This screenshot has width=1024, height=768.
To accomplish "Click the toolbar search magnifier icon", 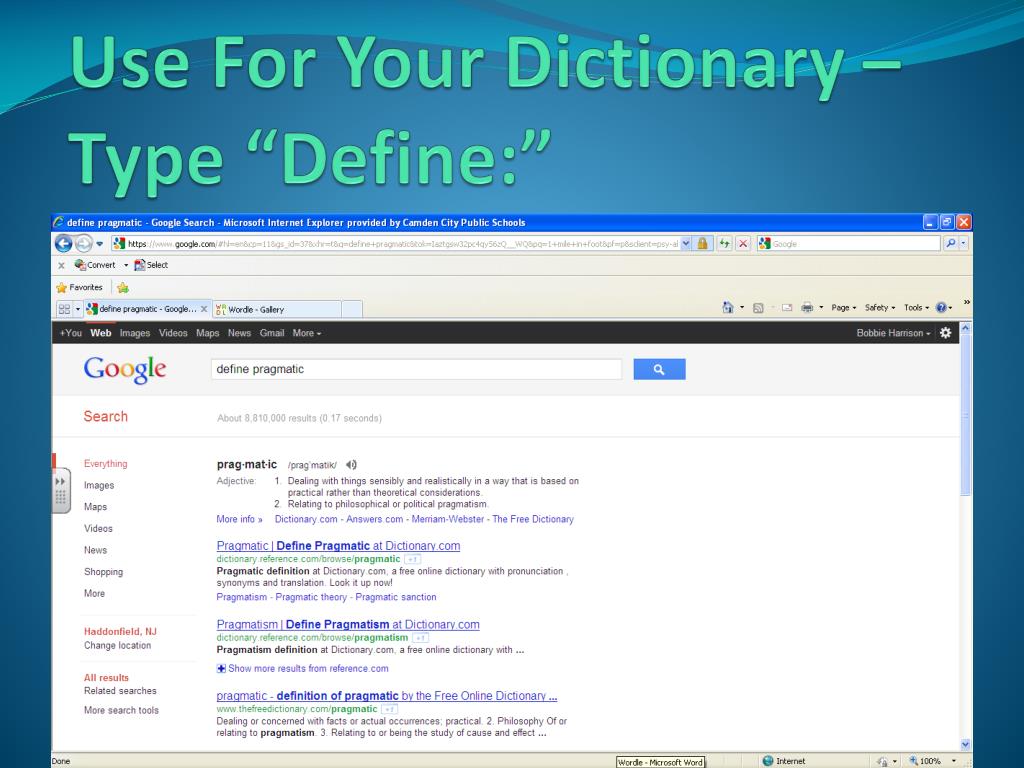I will coord(950,243).
